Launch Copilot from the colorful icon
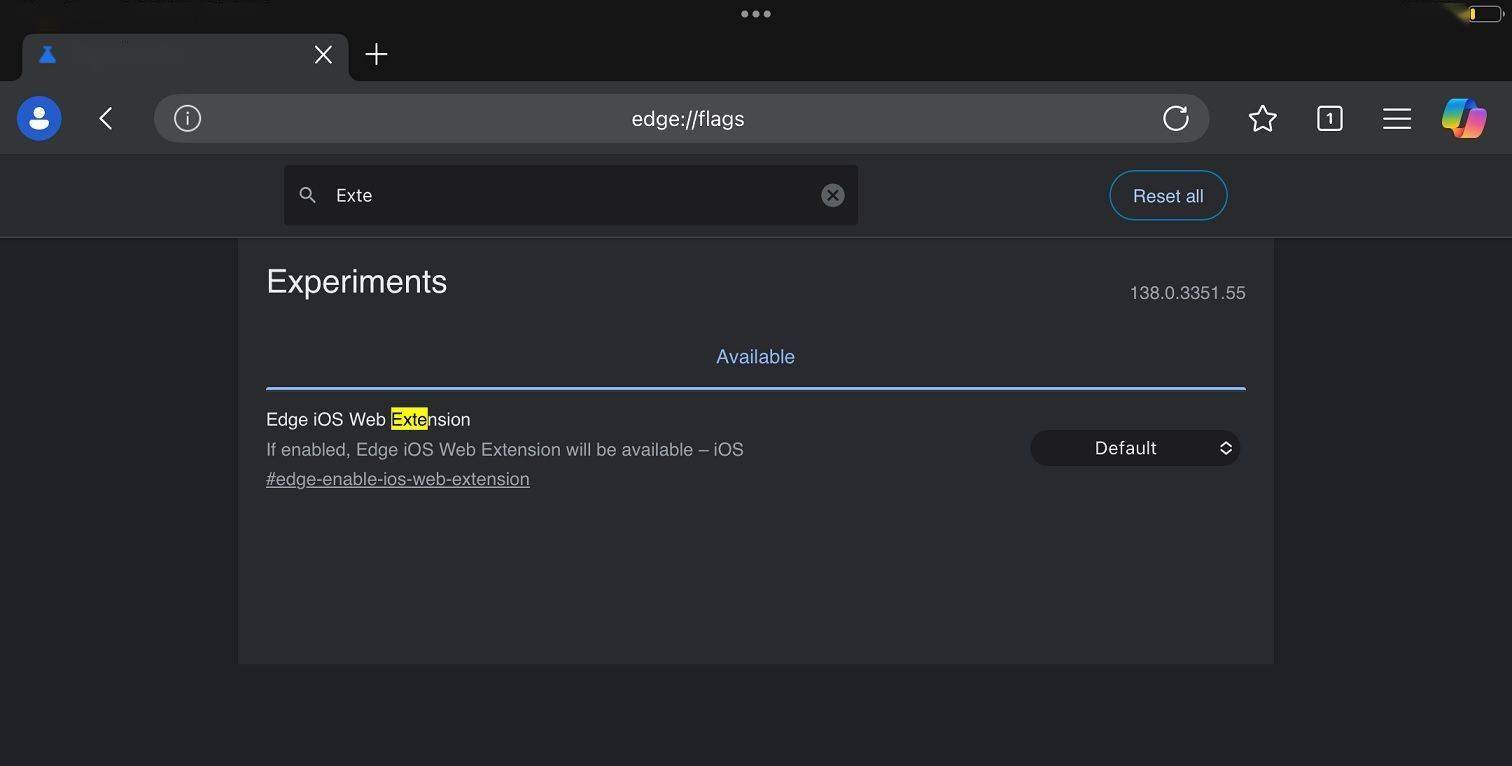This screenshot has width=1512, height=766. click(x=1464, y=118)
